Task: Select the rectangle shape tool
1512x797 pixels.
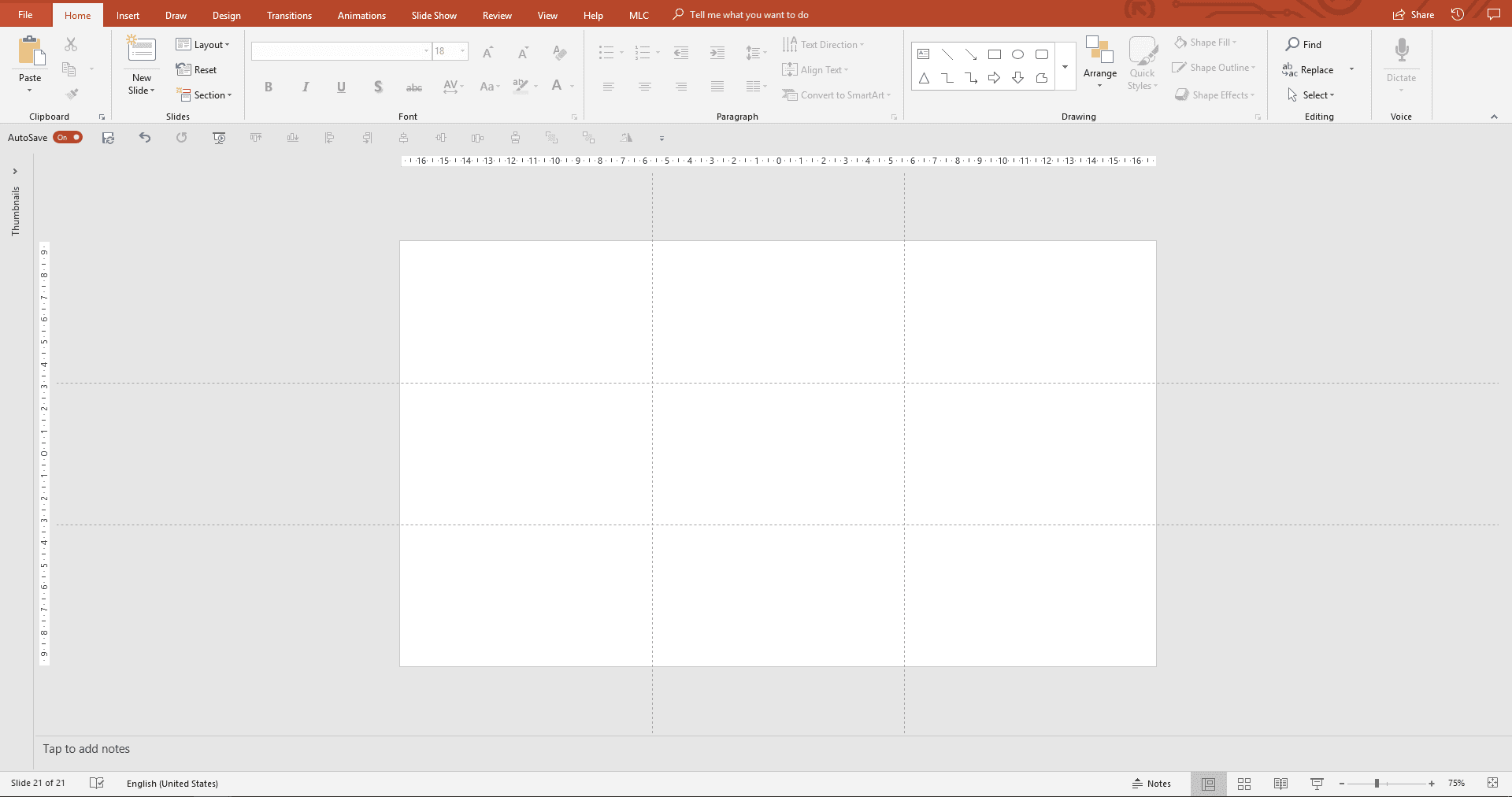Action: click(x=995, y=54)
